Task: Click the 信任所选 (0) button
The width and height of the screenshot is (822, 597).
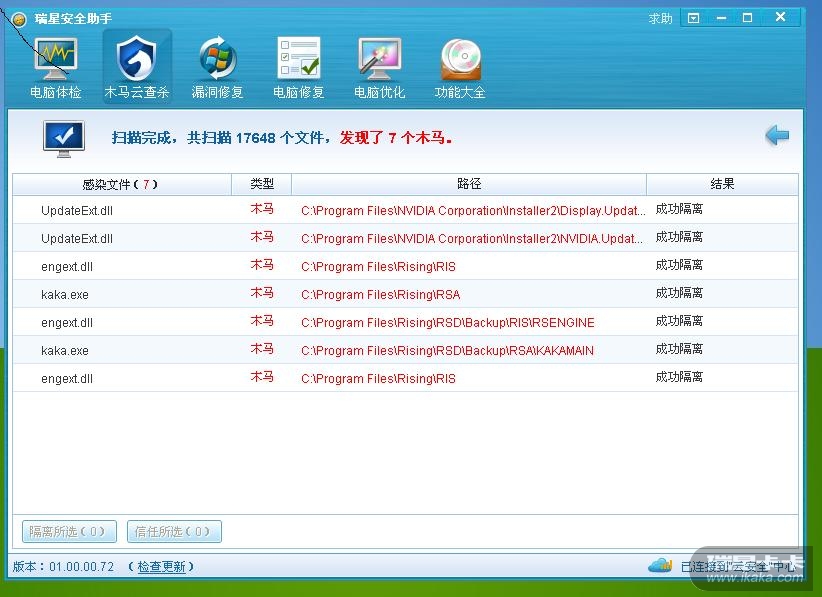Action: click(x=174, y=531)
